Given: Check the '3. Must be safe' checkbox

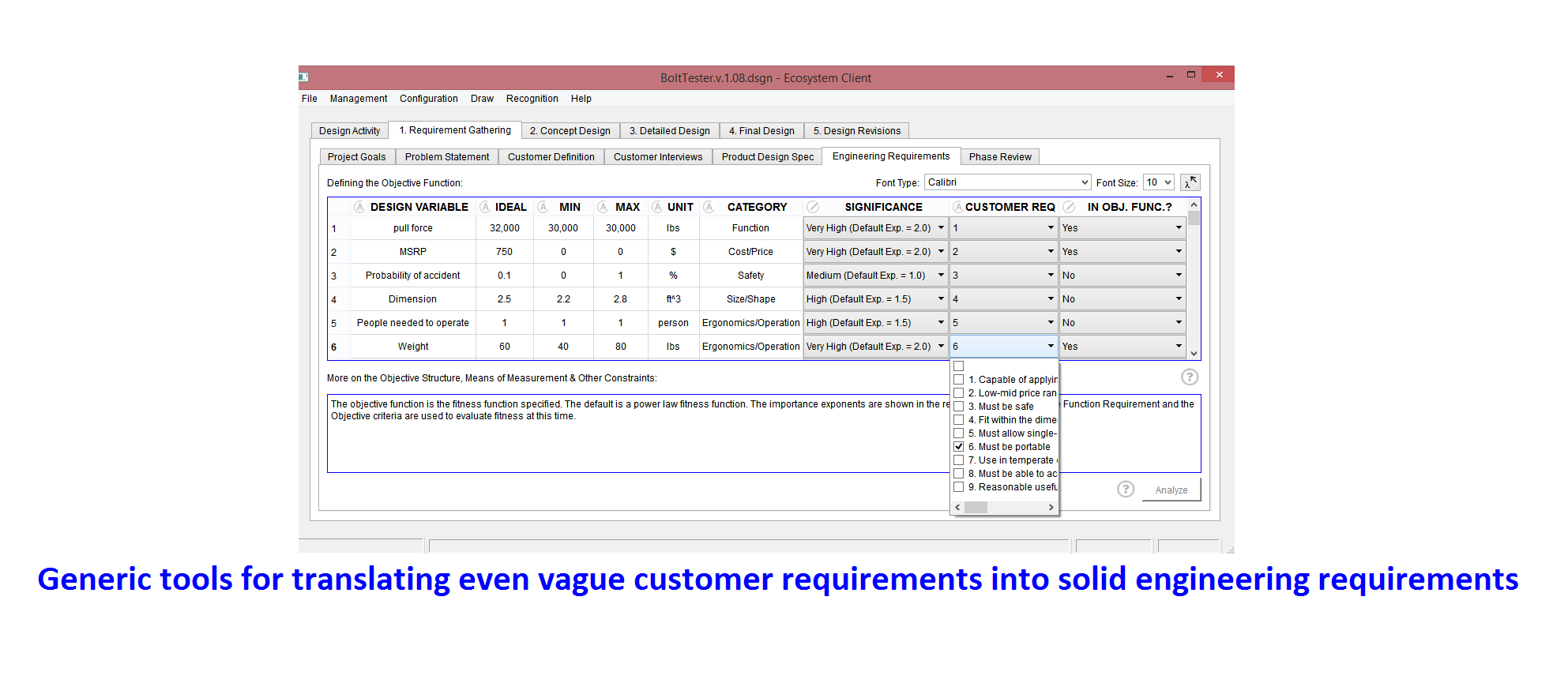Looking at the screenshot, I should click(958, 407).
